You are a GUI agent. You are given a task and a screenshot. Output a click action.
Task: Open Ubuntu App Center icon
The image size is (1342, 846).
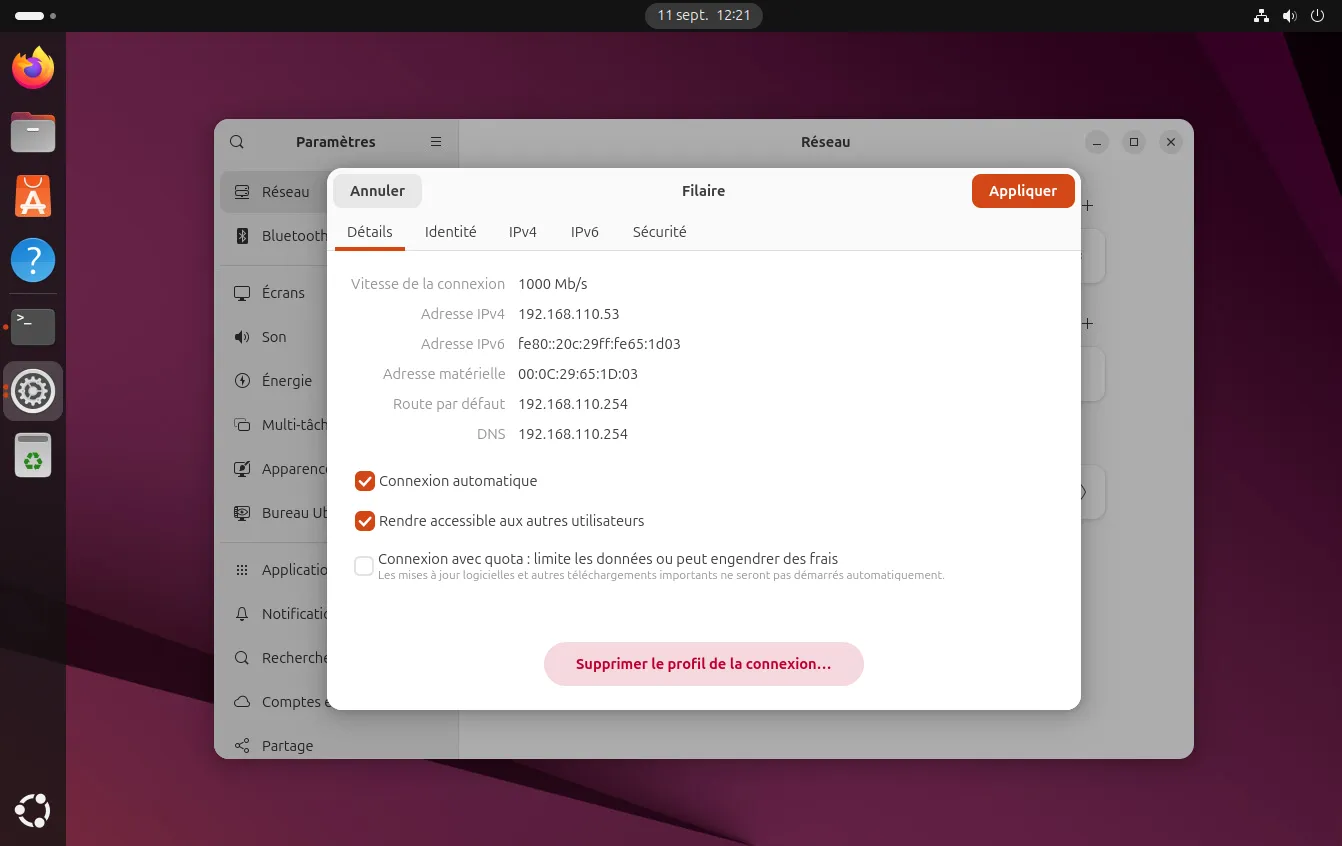[x=33, y=197]
